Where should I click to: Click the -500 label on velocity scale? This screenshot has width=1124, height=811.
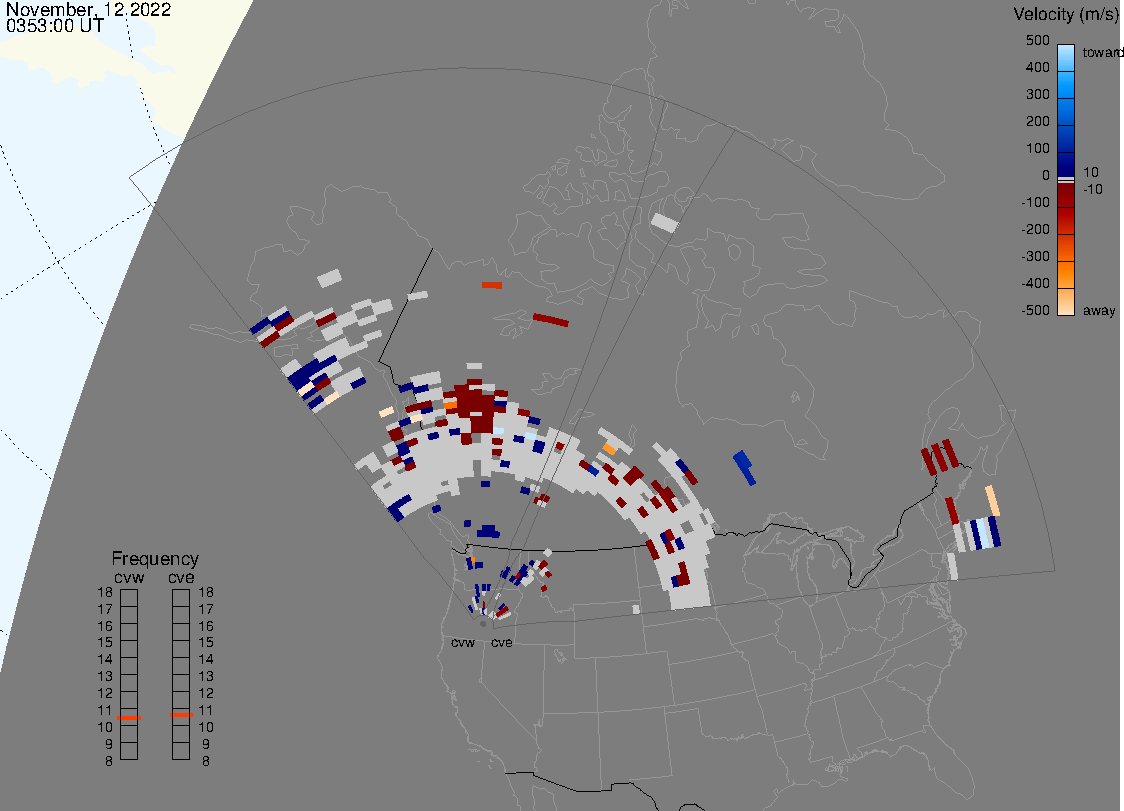(1035, 310)
